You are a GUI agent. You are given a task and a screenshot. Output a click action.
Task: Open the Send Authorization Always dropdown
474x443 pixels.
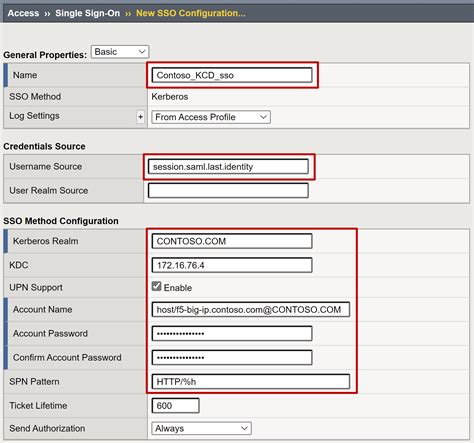tap(201, 428)
